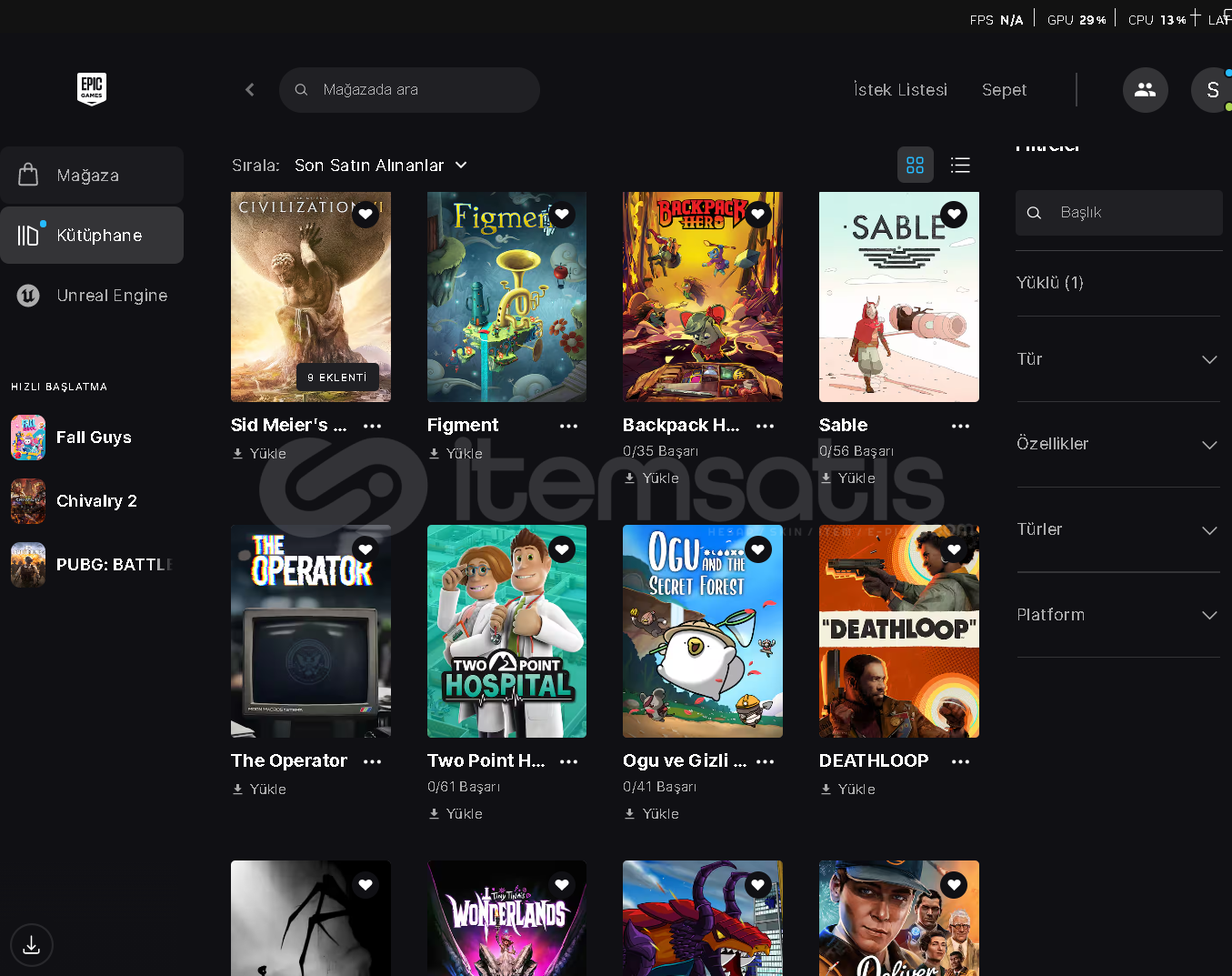Click Yükle under Figment
The height and width of the screenshot is (976, 1232).
pos(456,454)
